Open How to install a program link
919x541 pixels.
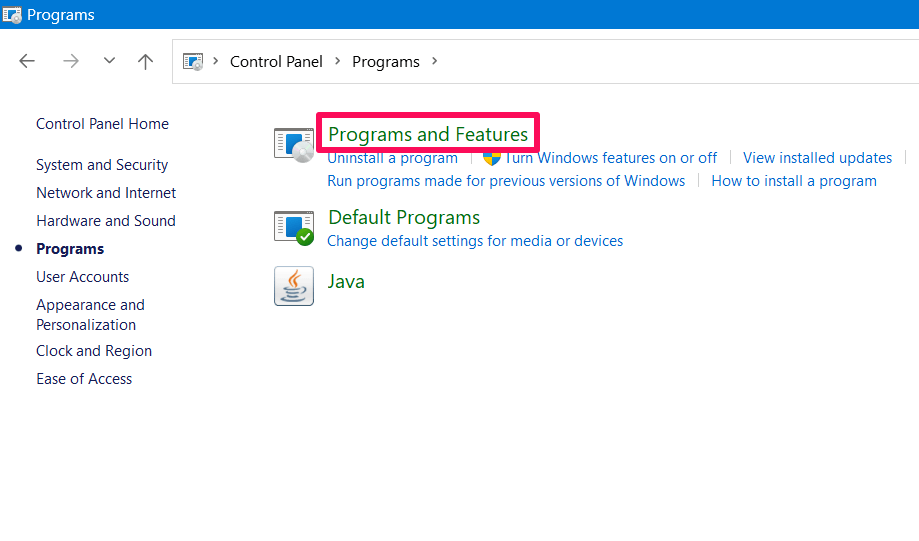[794, 181]
